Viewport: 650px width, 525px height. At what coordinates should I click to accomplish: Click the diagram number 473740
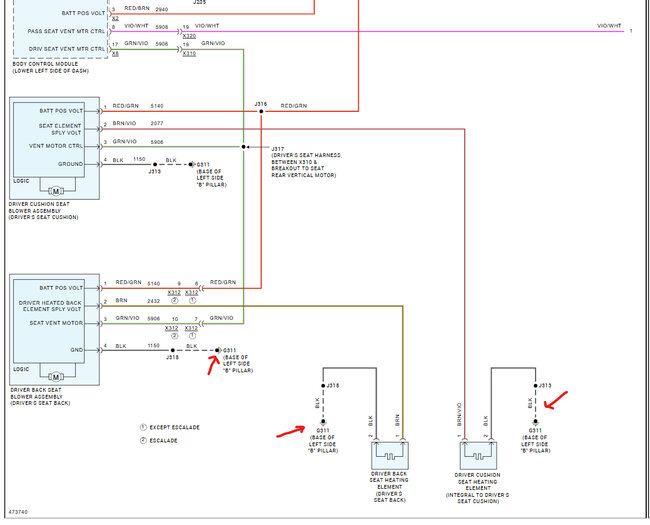tap(18, 512)
